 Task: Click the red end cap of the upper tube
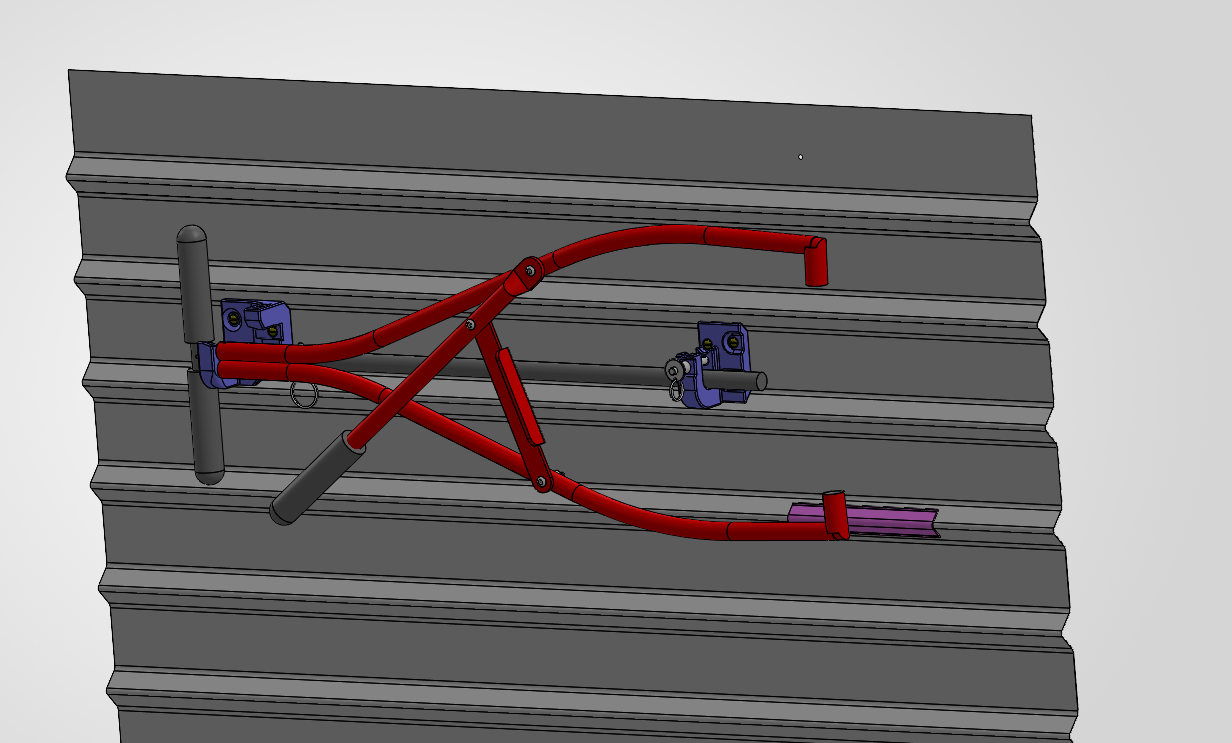817,263
